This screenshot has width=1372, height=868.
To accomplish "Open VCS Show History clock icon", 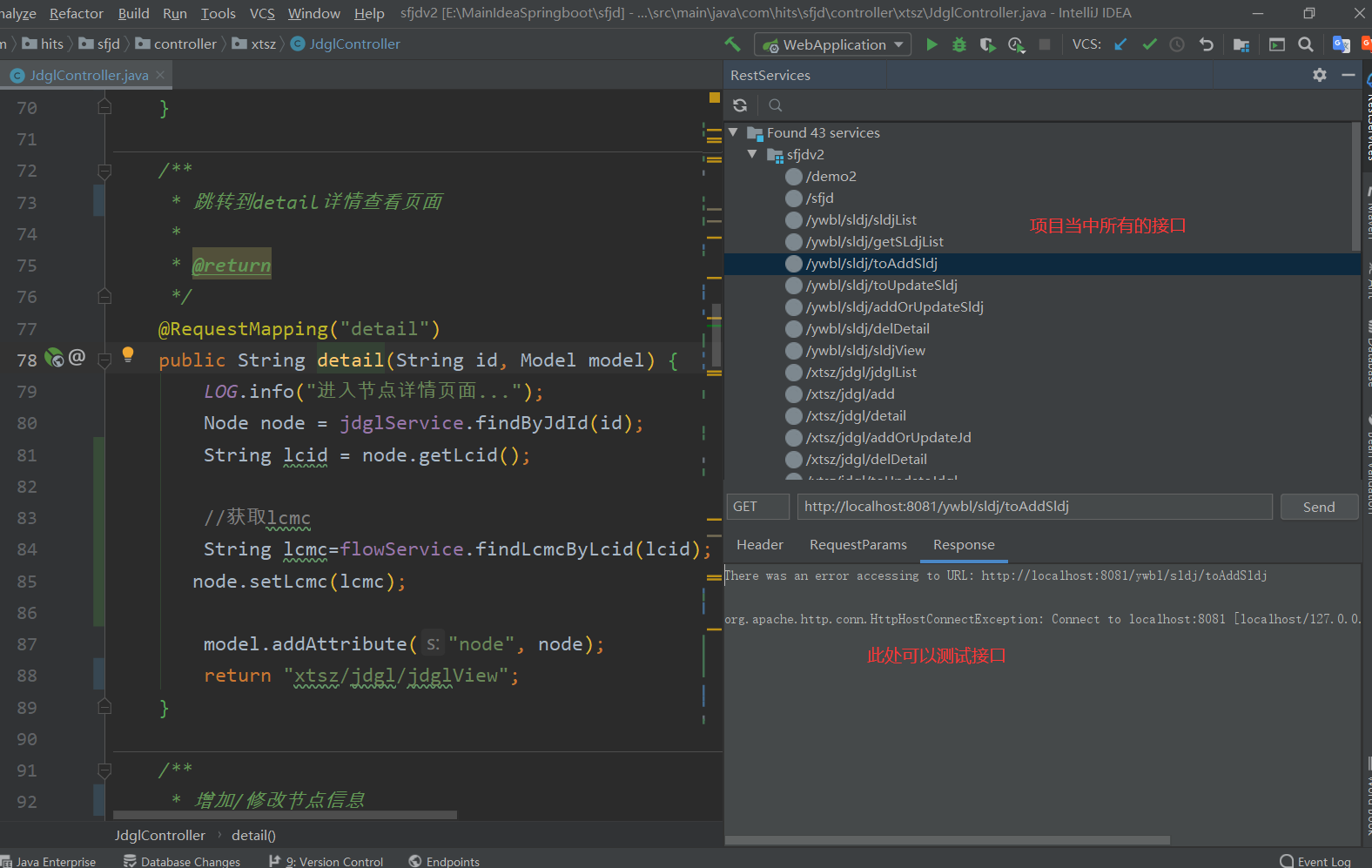I will (1177, 44).
